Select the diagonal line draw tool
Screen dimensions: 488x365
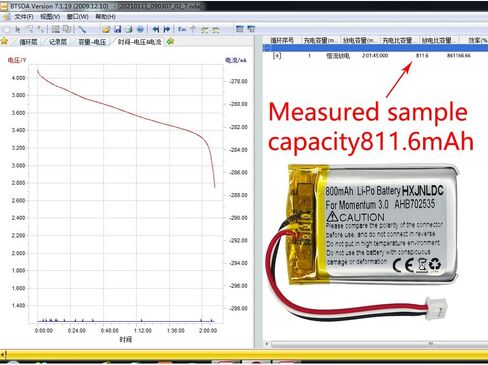82,29
